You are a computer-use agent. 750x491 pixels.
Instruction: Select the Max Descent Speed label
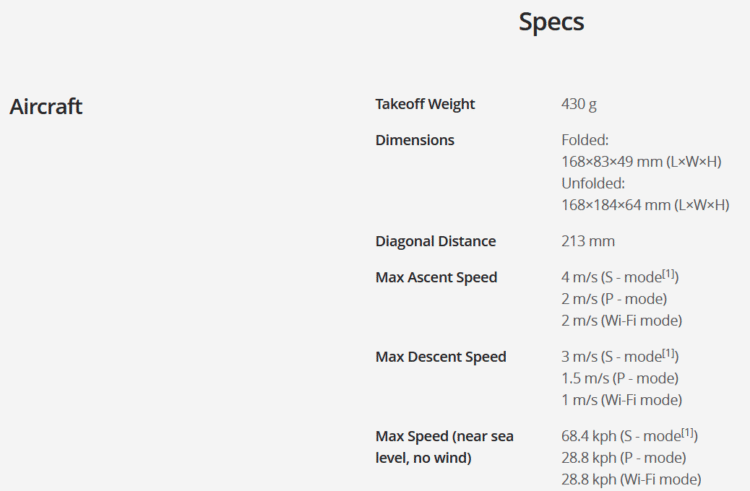click(441, 357)
